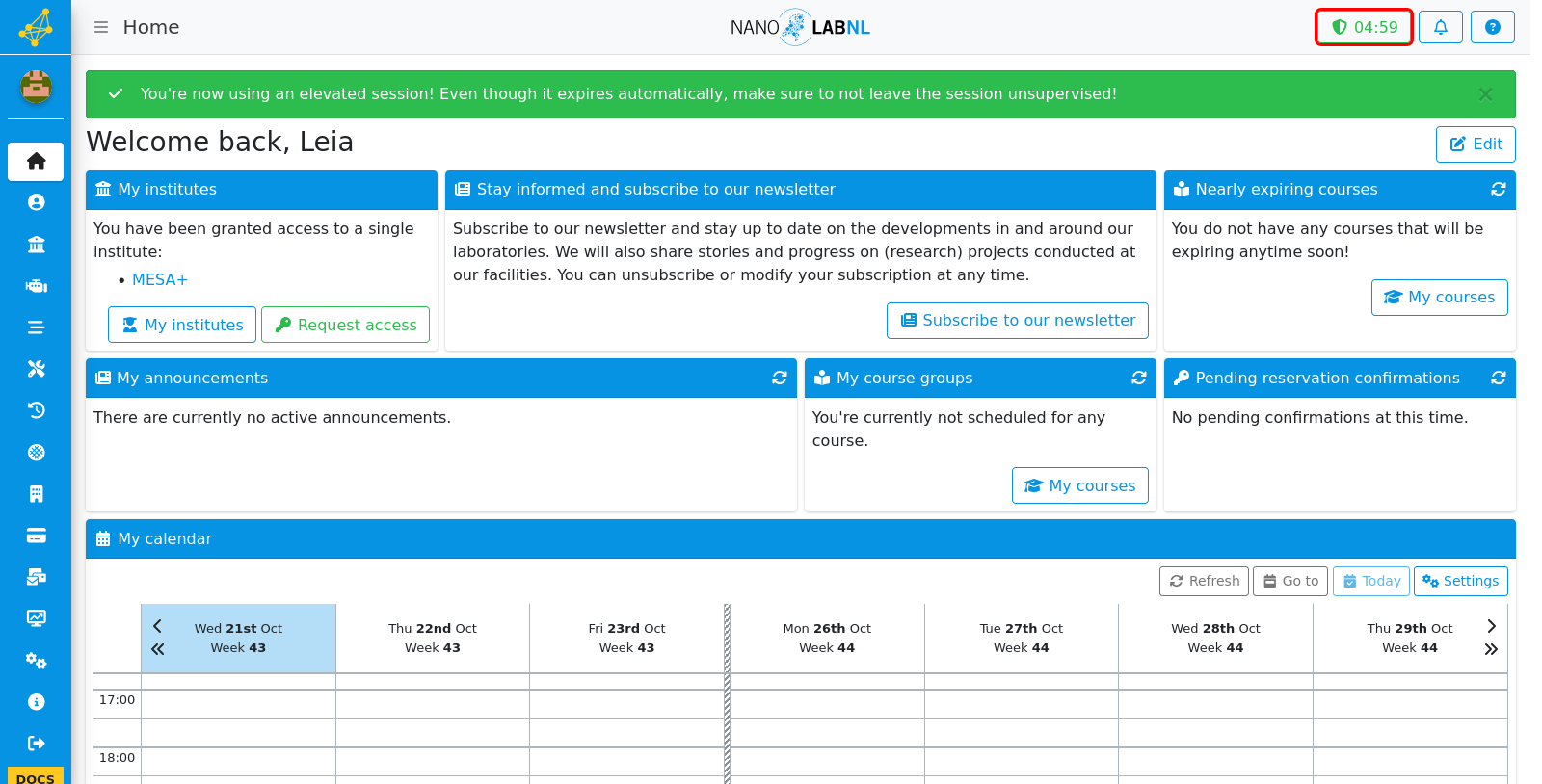Image resolution: width=1542 pixels, height=784 pixels.
Task: Open the help question mark button
Action: 1492,27
